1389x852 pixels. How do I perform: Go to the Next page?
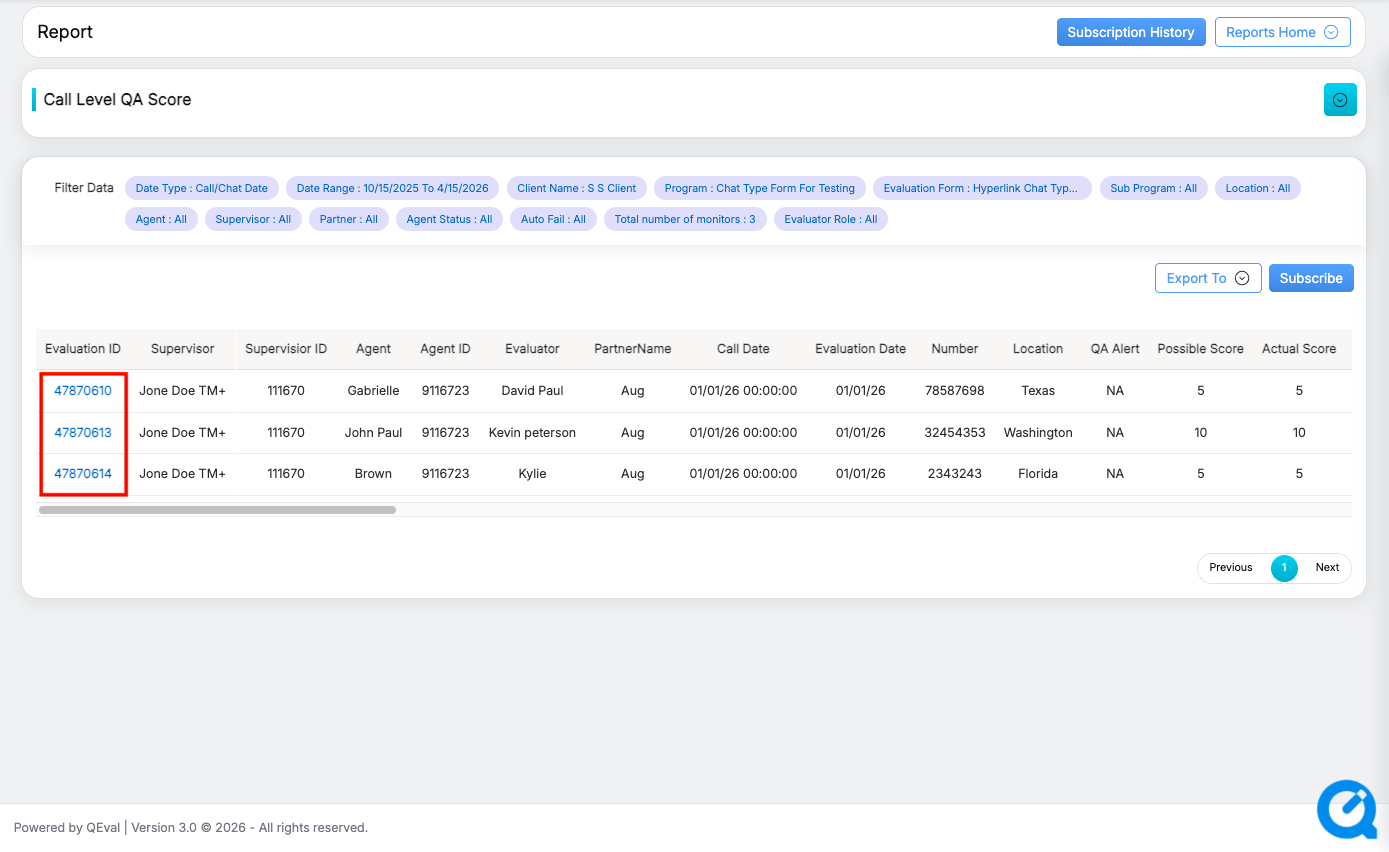(x=1326, y=568)
